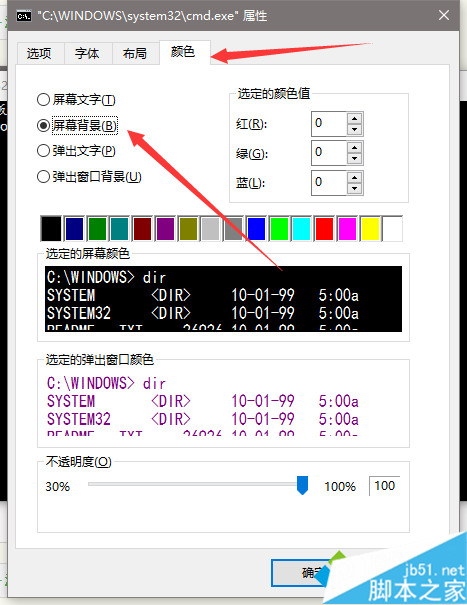Open the 颜色 tab

coord(183,52)
